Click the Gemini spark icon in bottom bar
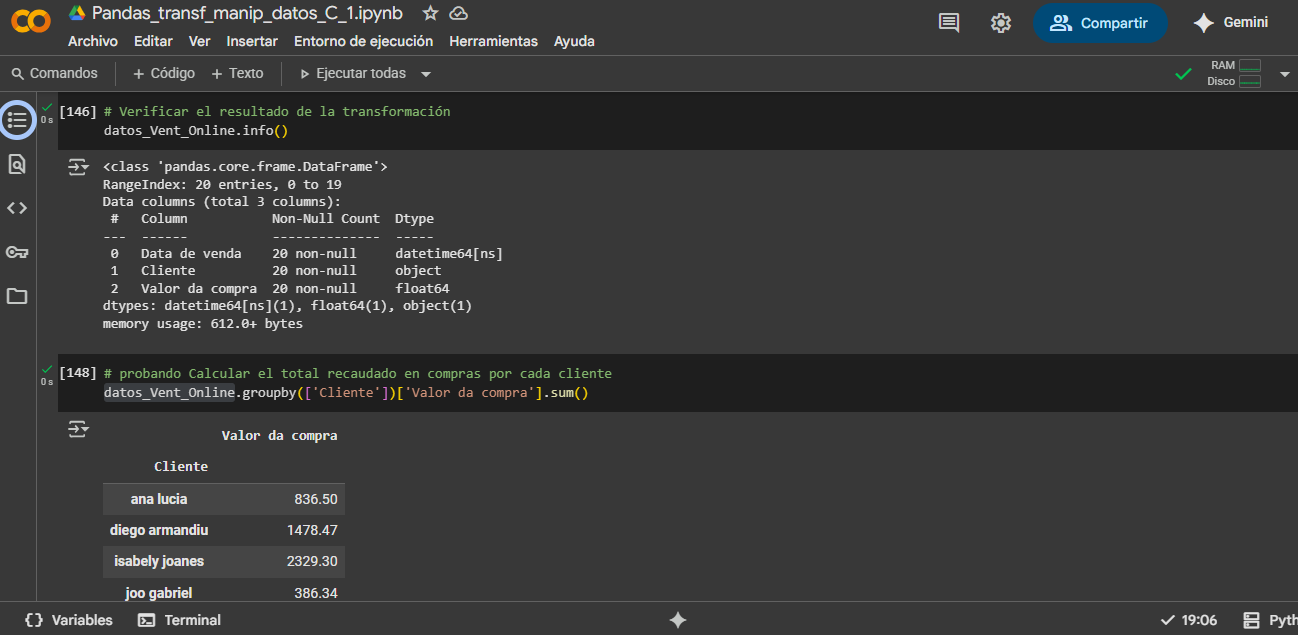Viewport: 1298px width, 635px height. tap(678, 620)
